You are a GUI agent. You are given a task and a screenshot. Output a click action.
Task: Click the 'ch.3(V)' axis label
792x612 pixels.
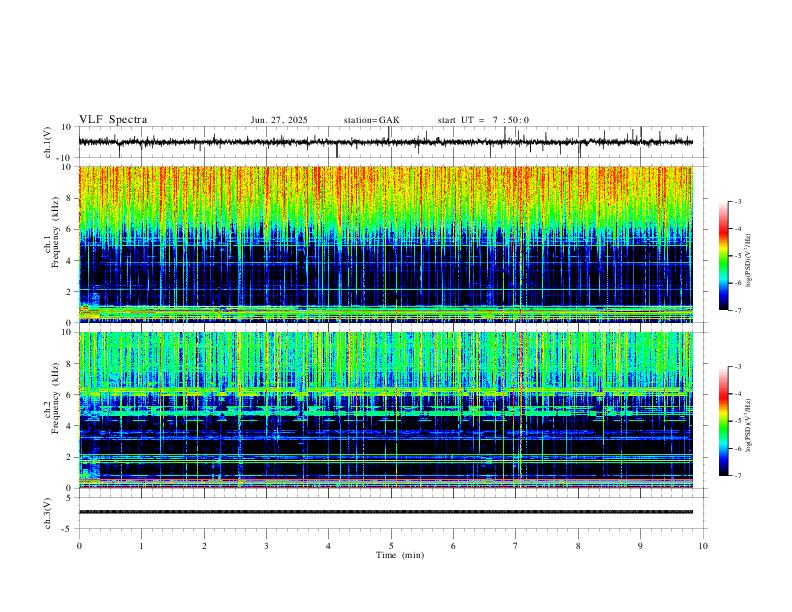[48, 513]
